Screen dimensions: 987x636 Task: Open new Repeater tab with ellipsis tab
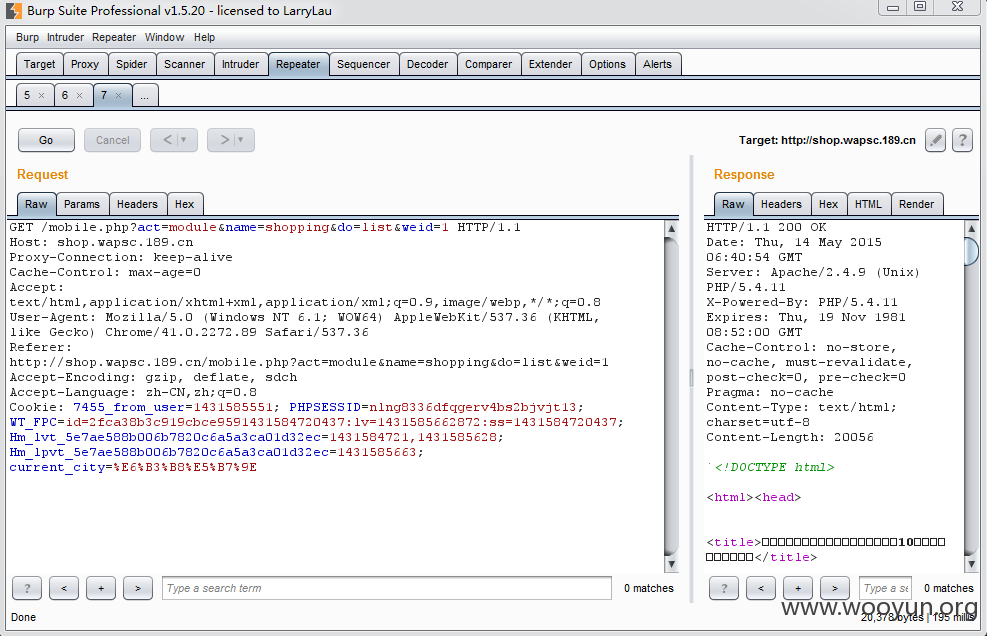[x=145, y=96]
